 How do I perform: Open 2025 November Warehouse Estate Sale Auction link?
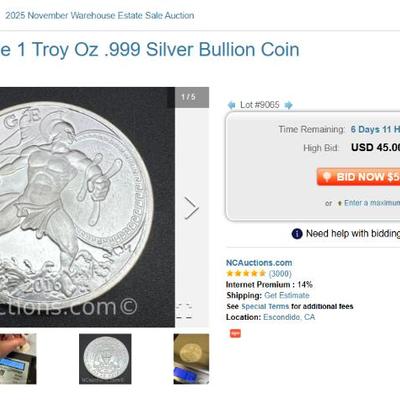100,15
